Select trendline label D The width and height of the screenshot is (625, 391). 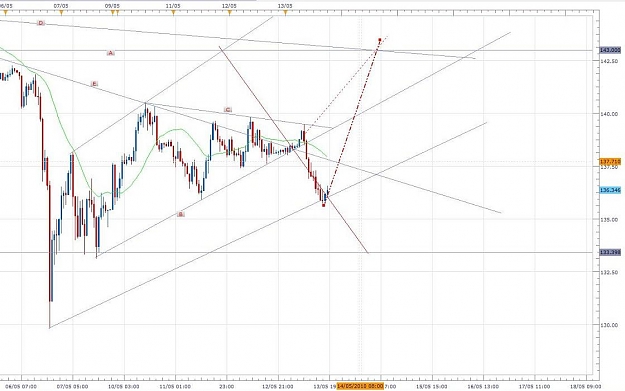[41, 23]
